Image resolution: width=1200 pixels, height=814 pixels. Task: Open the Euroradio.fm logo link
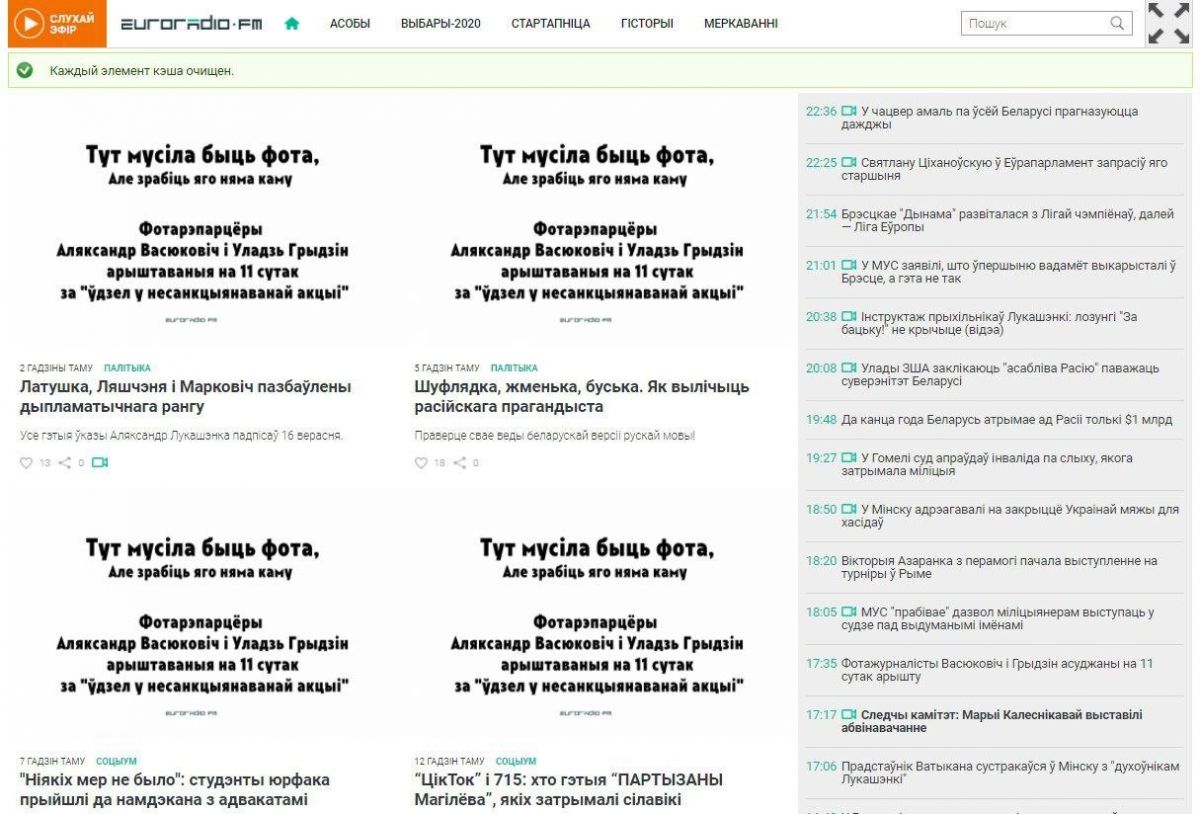(191, 24)
